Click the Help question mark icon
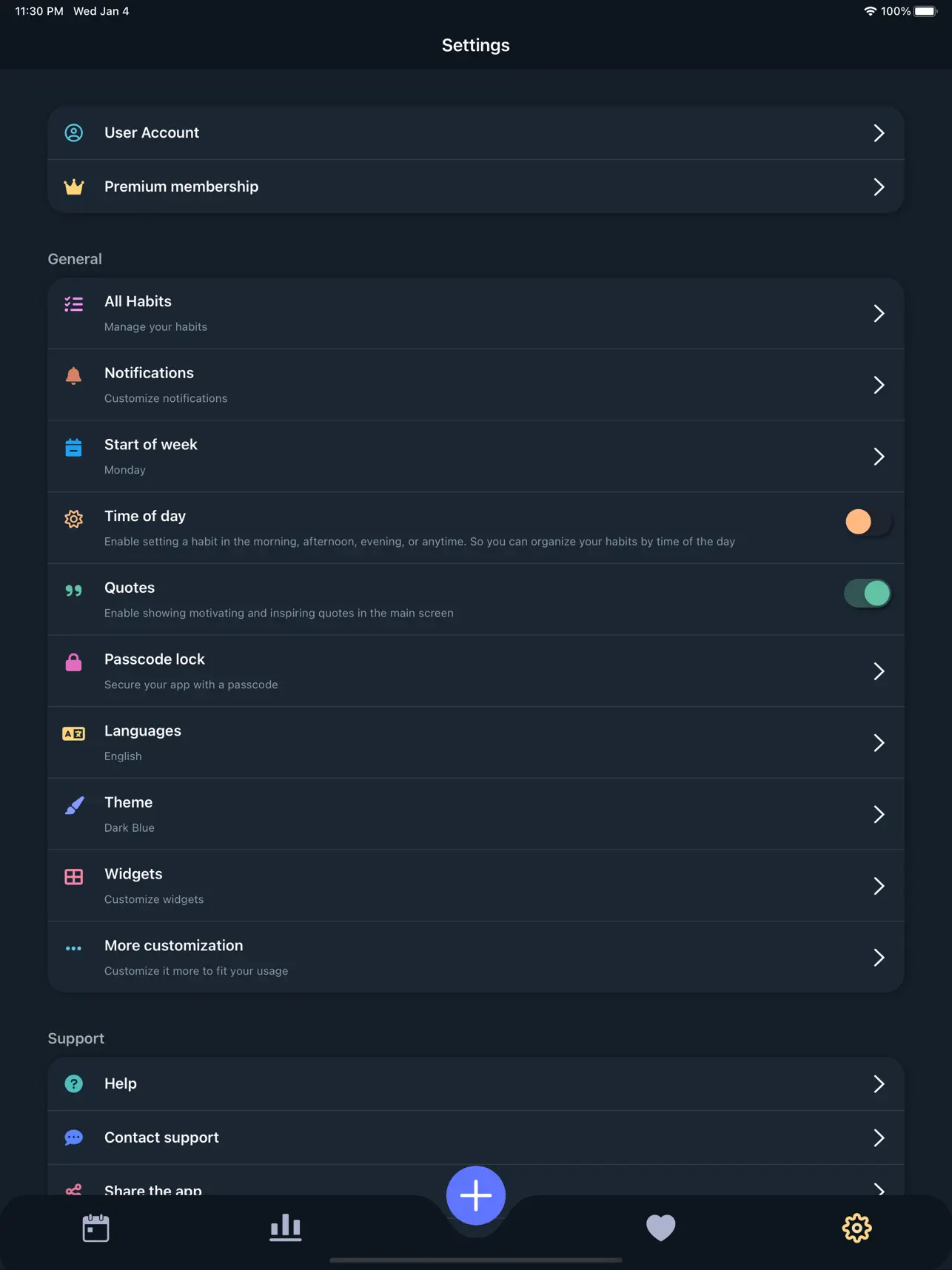The image size is (952, 1270). click(74, 1083)
